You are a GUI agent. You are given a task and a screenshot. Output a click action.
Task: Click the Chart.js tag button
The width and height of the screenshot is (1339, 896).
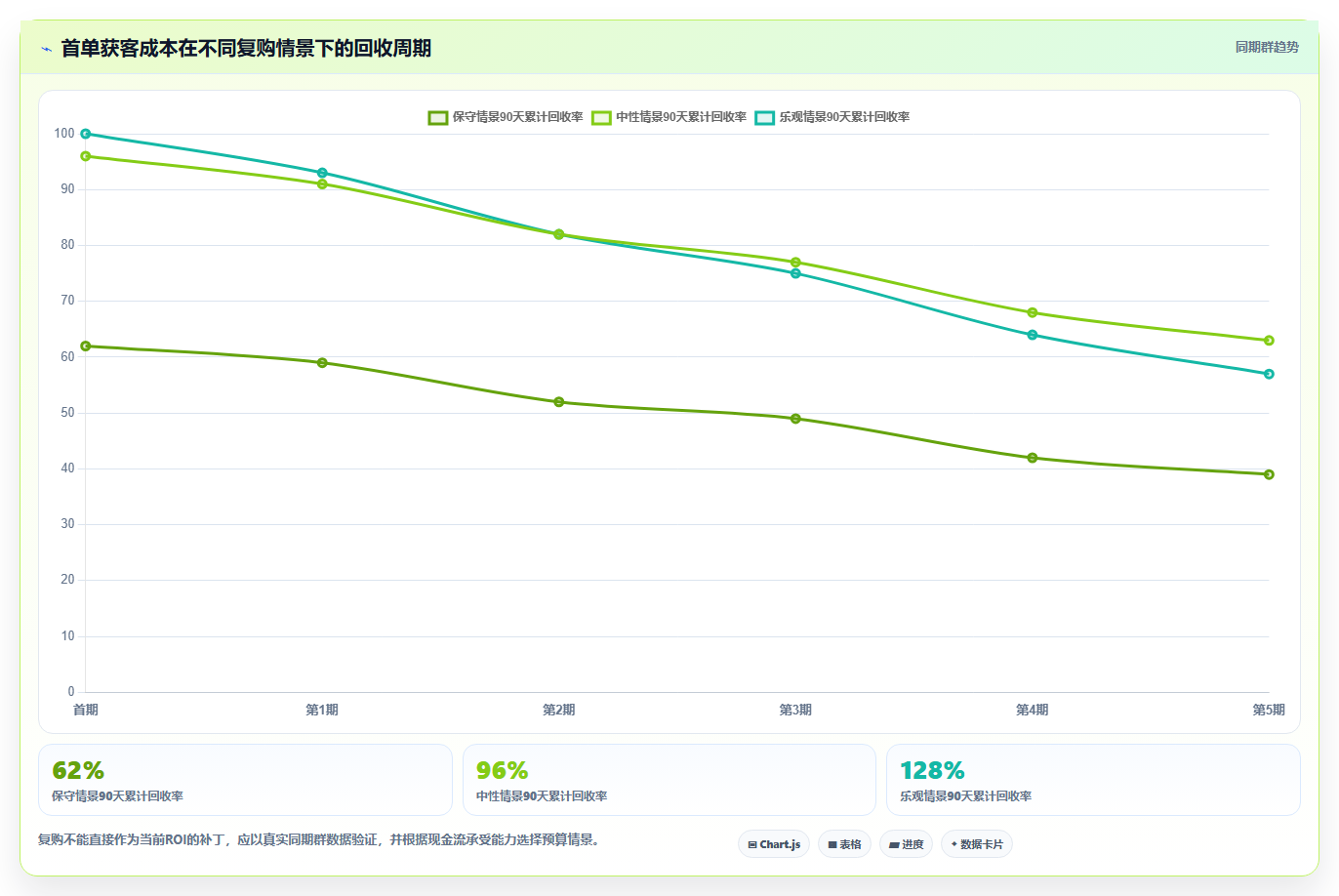point(774,844)
